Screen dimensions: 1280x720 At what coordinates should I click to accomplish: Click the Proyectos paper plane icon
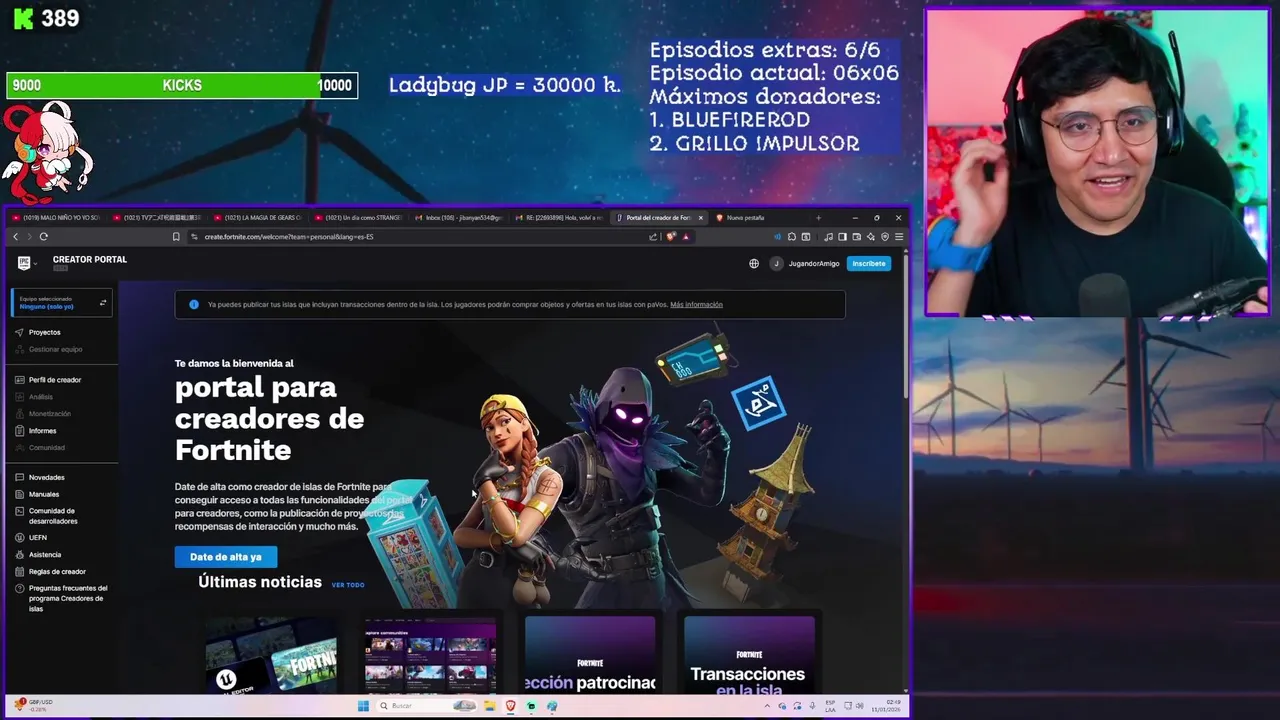coord(20,332)
